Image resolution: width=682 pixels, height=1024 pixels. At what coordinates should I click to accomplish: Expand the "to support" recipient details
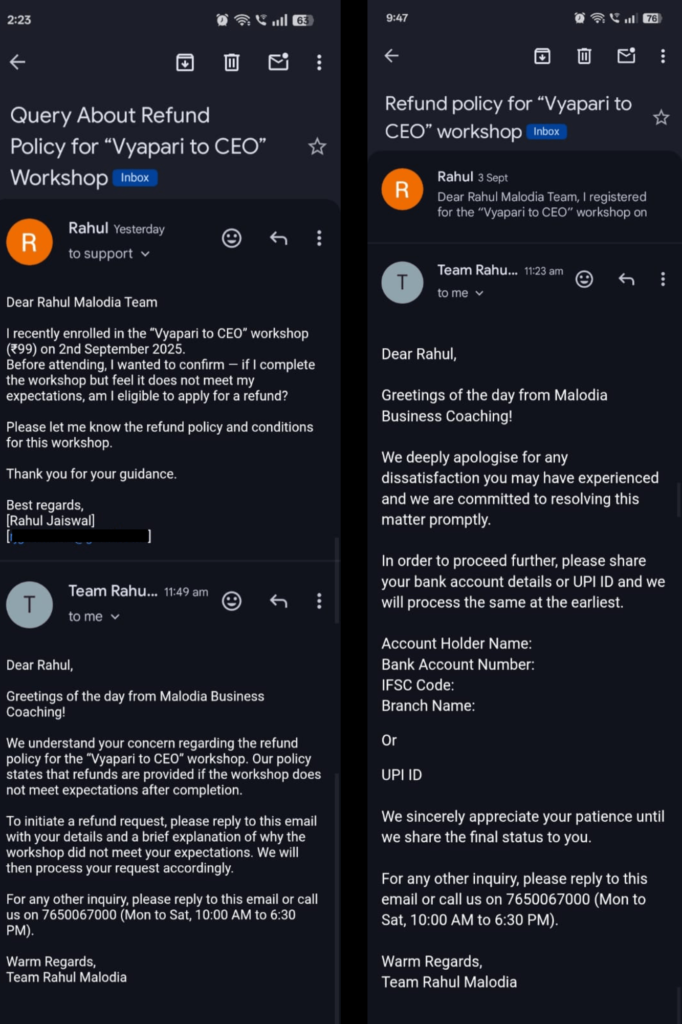109,254
